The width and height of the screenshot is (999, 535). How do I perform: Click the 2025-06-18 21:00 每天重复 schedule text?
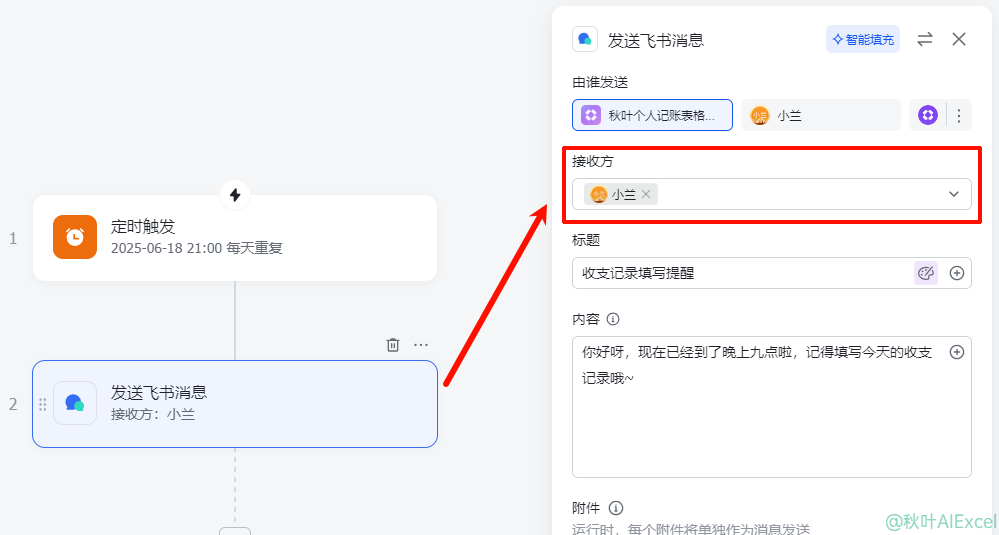(197, 248)
